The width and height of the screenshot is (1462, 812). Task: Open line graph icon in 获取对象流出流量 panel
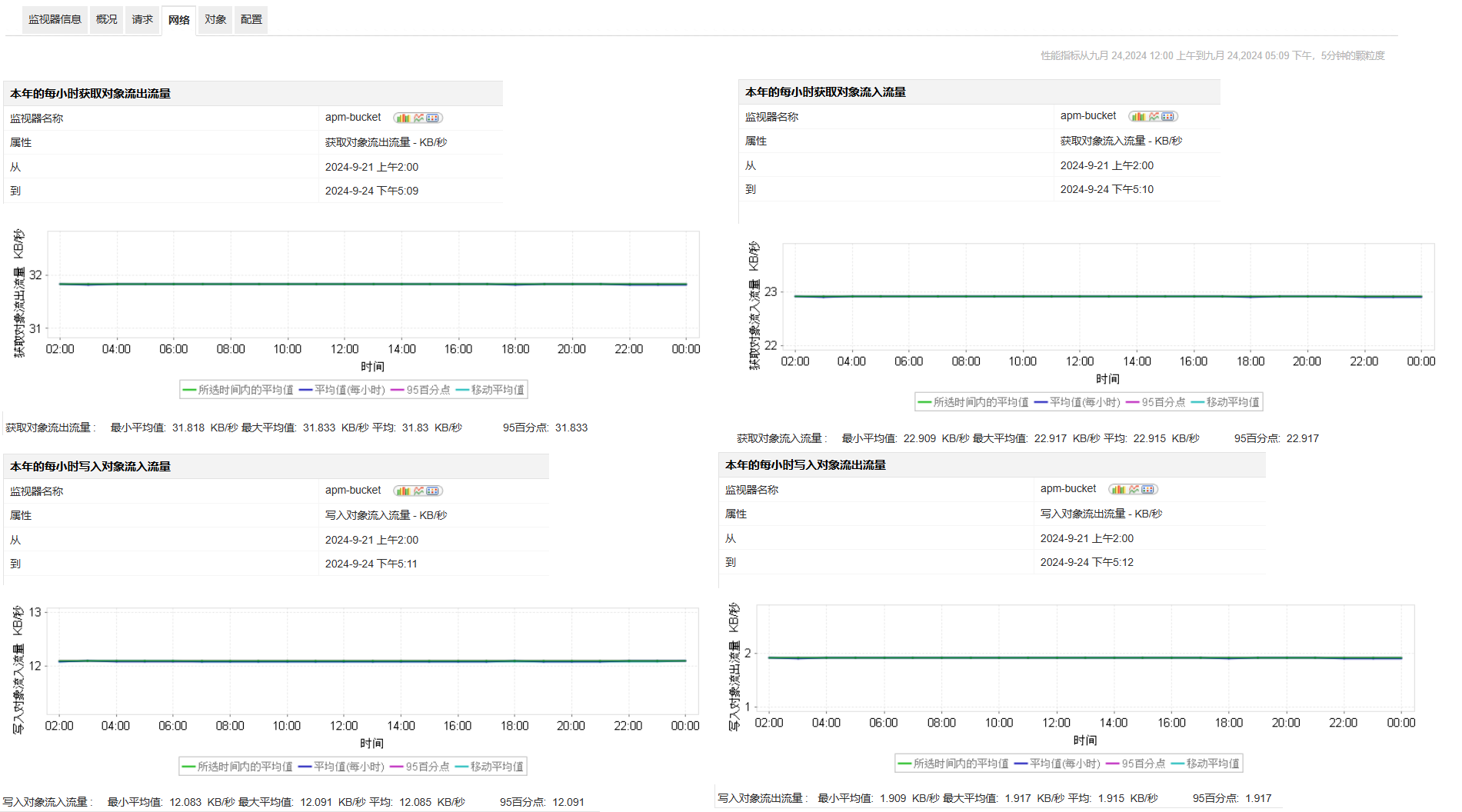418,118
